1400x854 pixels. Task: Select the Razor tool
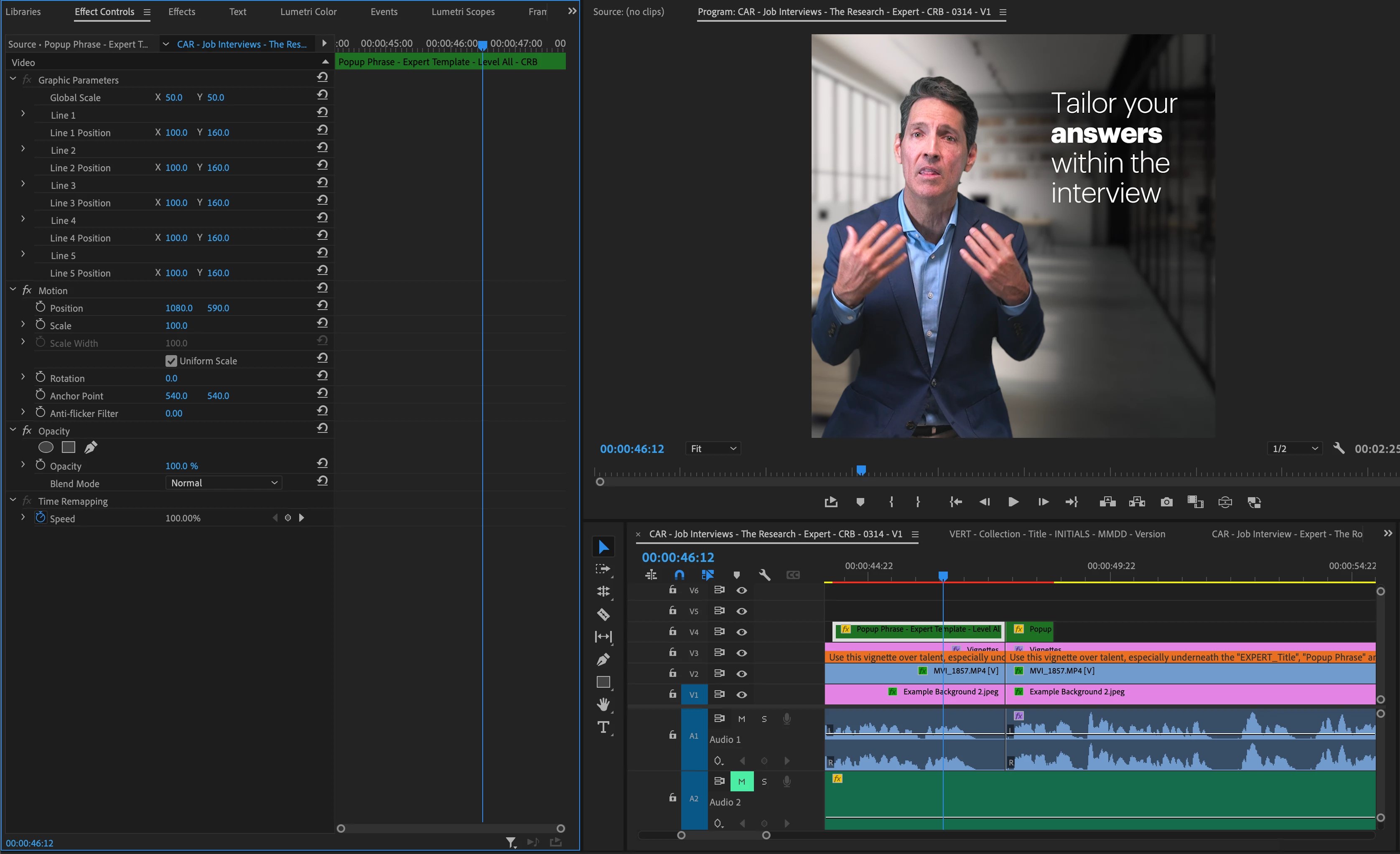click(x=603, y=614)
